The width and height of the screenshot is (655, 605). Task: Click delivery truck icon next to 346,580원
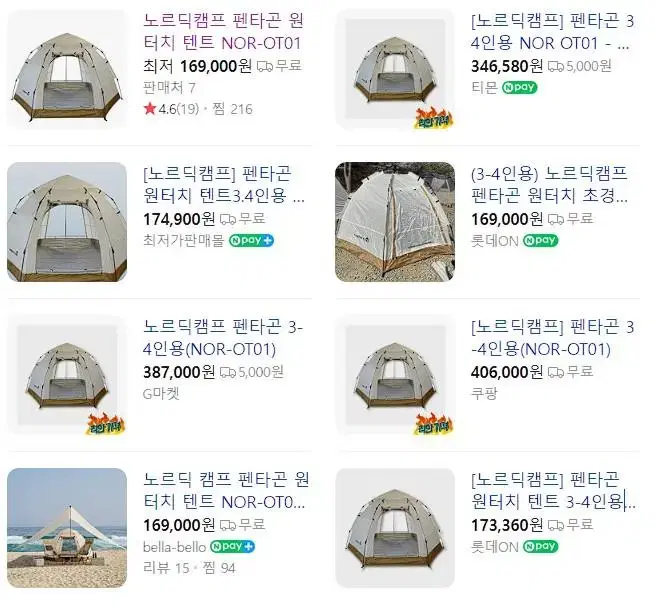click(x=556, y=66)
